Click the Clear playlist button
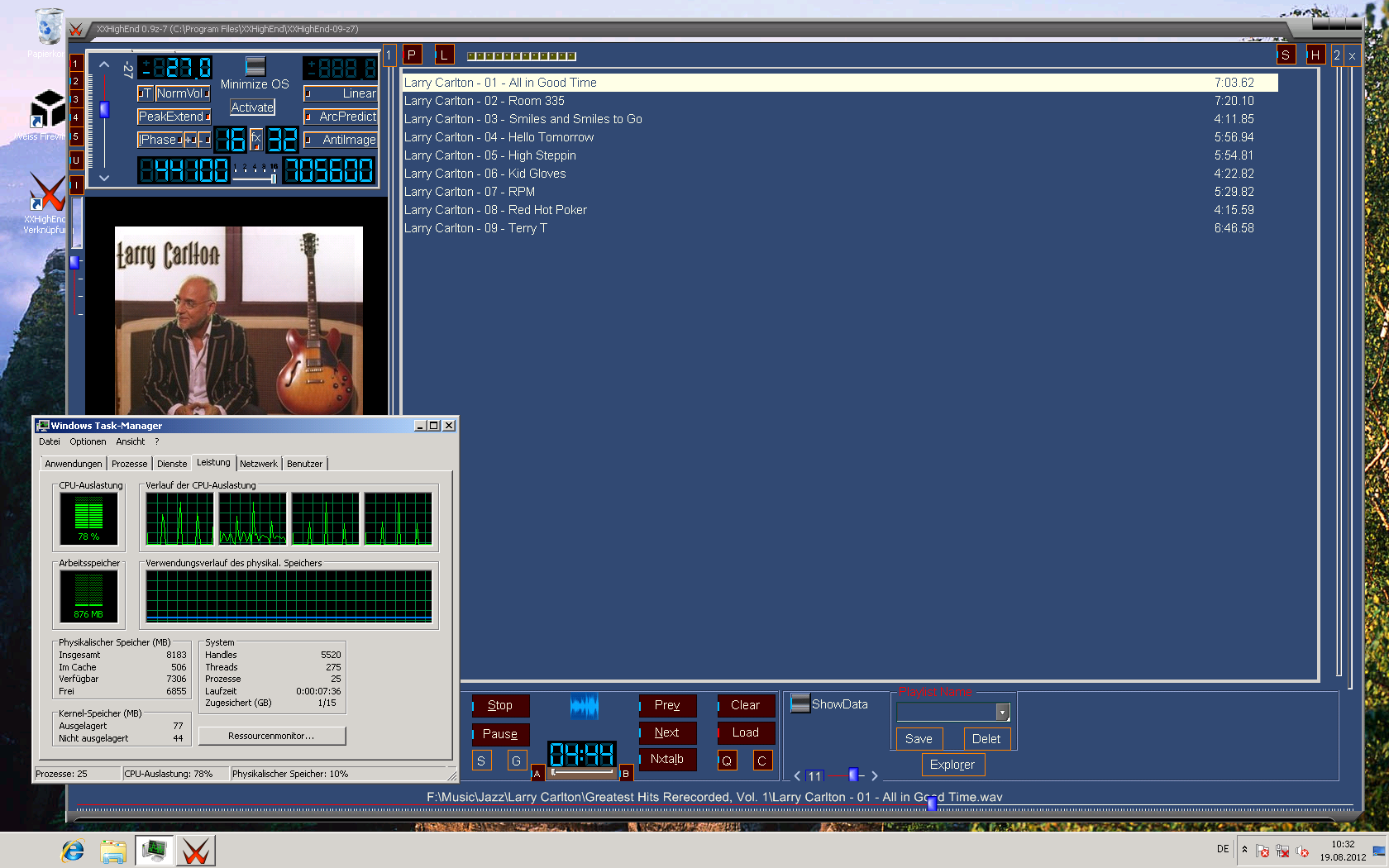The image size is (1389, 868). pyautogui.click(x=746, y=705)
